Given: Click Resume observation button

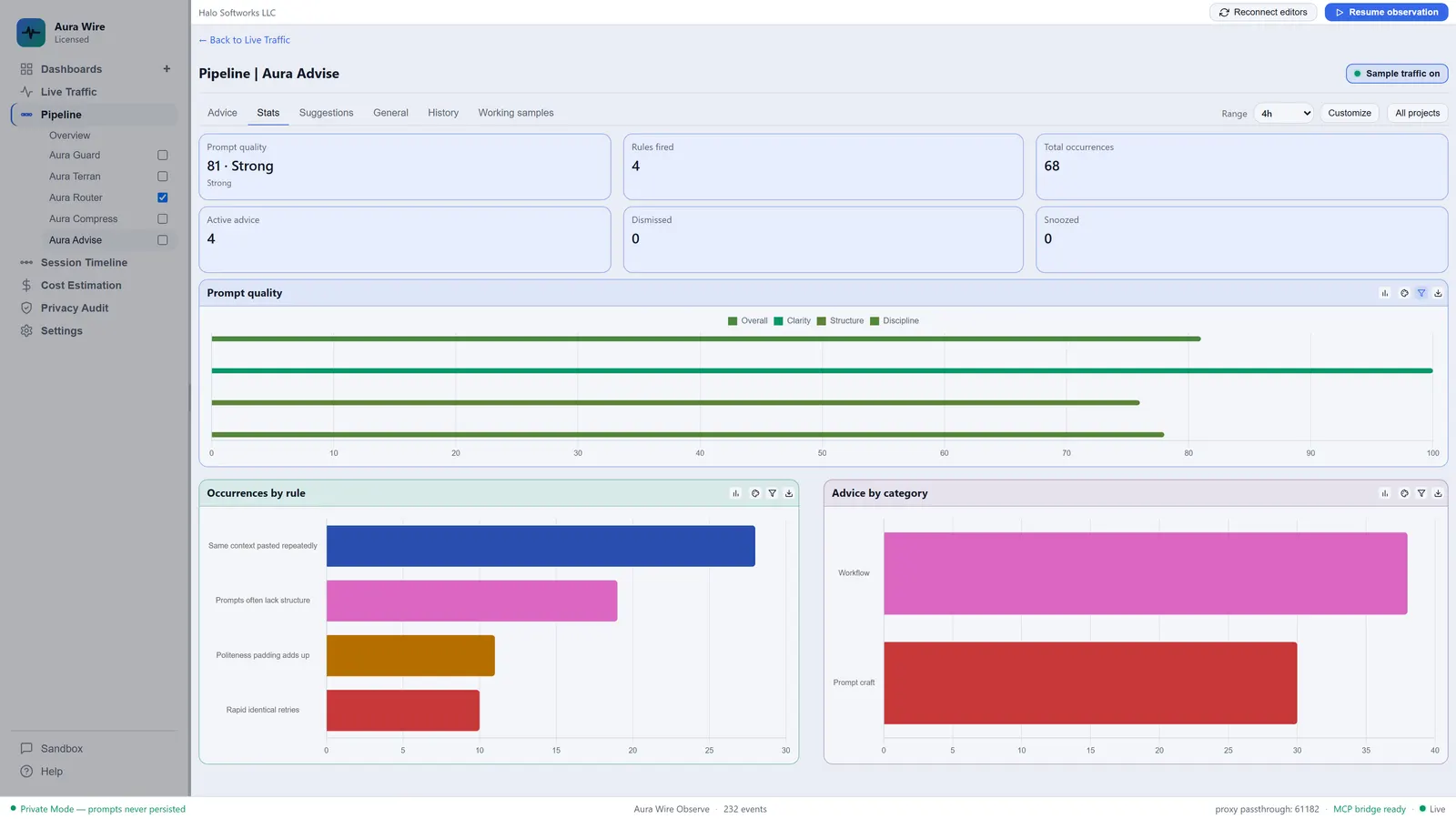Looking at the screenshot, I should click(x=1386, y=13).
